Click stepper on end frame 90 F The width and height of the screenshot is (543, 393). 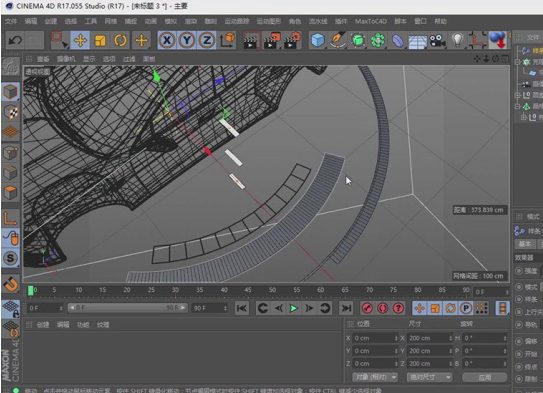(225, 308)
